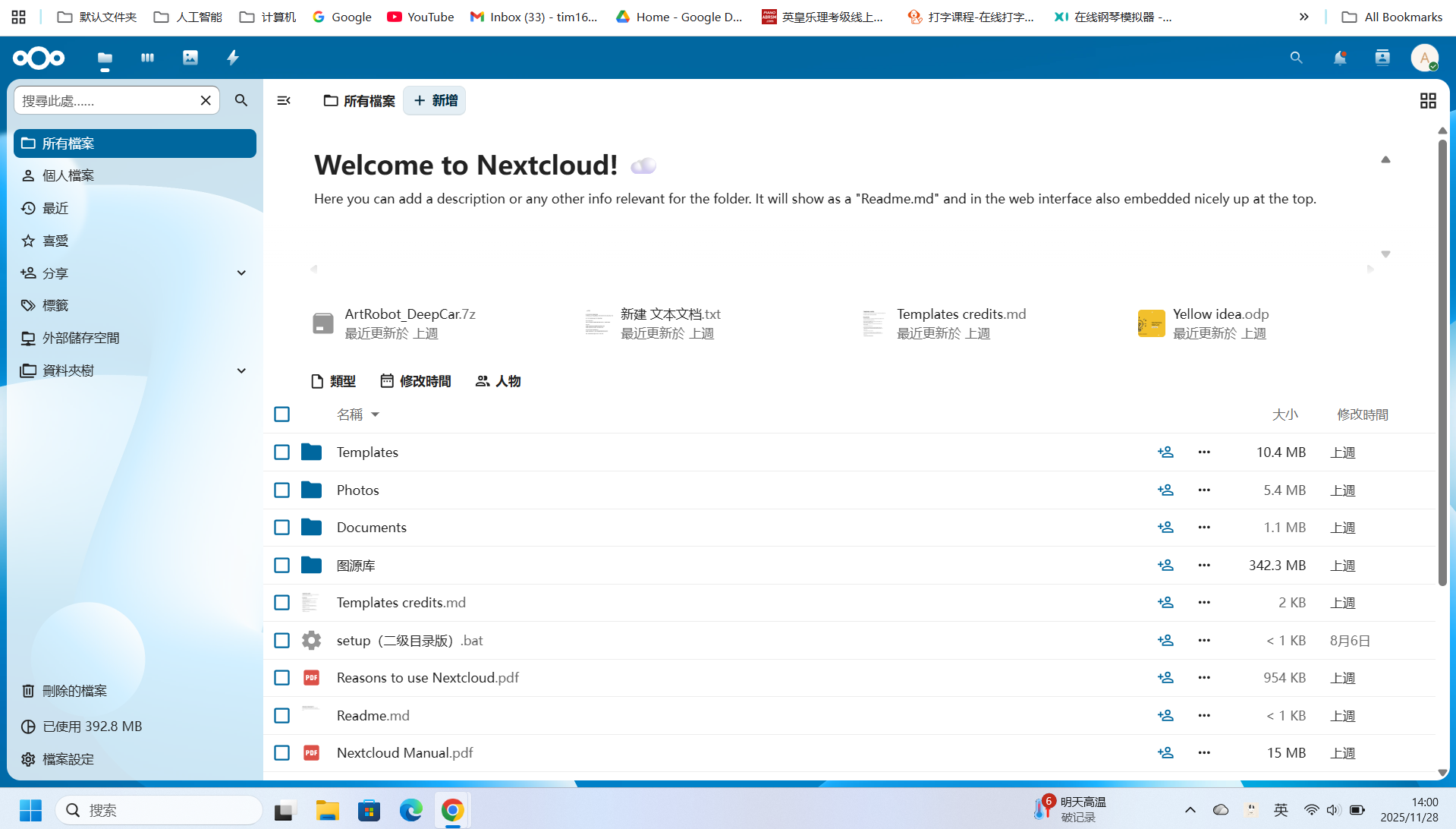The image size is (1456, 829).
Task: Expand the 資料夾樹 sidebar section
Action: 241,370
